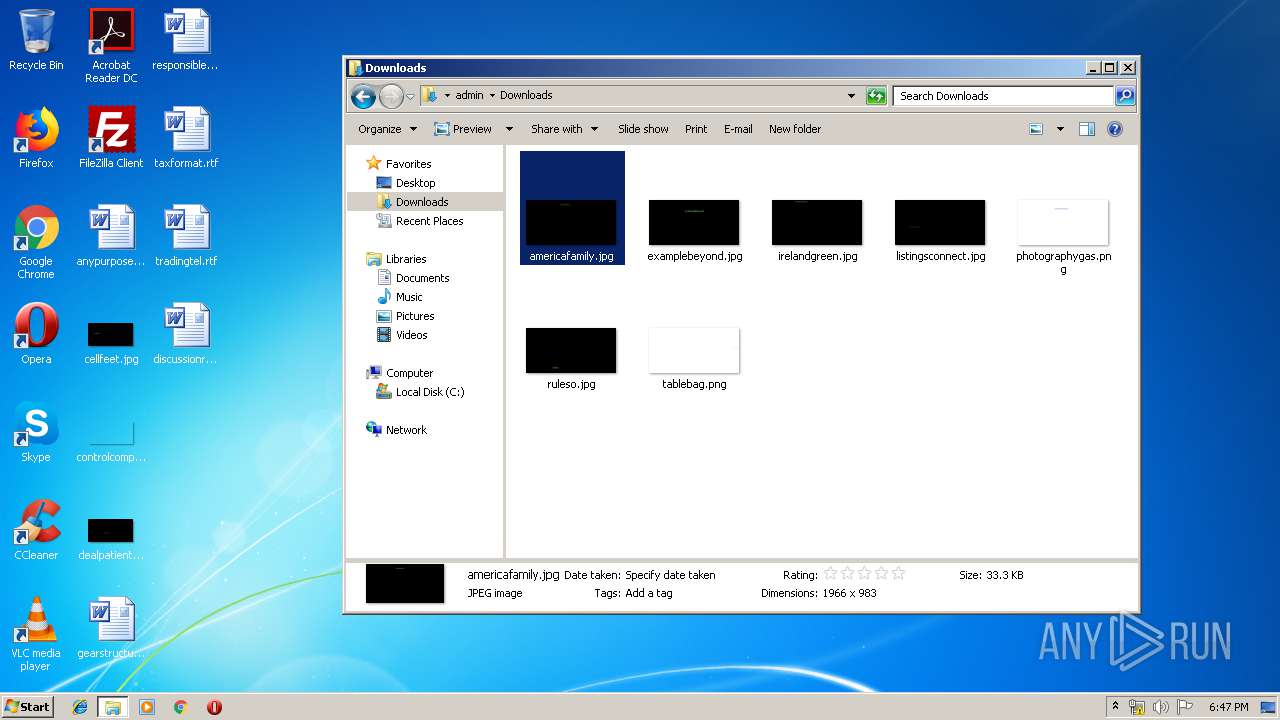This screenshot has width=1280, height=720.
Task: Open Firefox desktop shortcut
Action: tap(36, 138)
